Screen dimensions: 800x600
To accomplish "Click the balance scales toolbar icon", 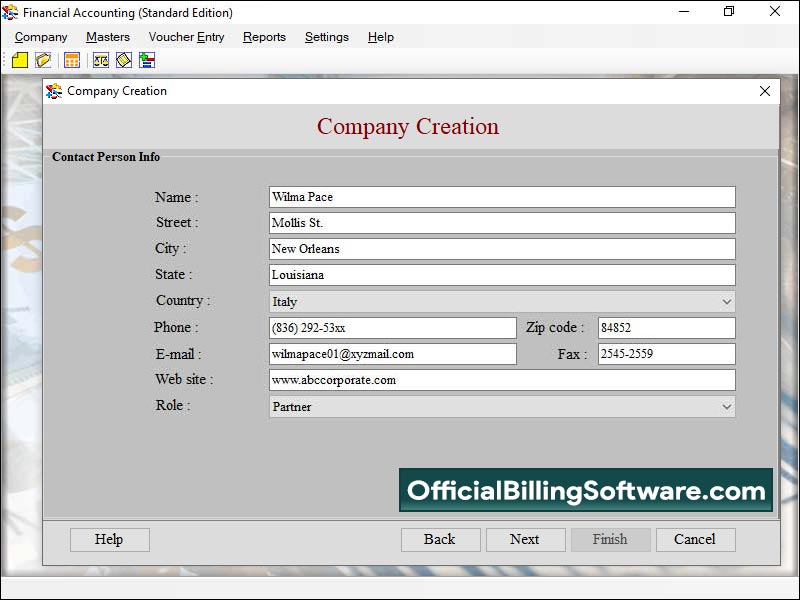I will (x=101, y=61).
